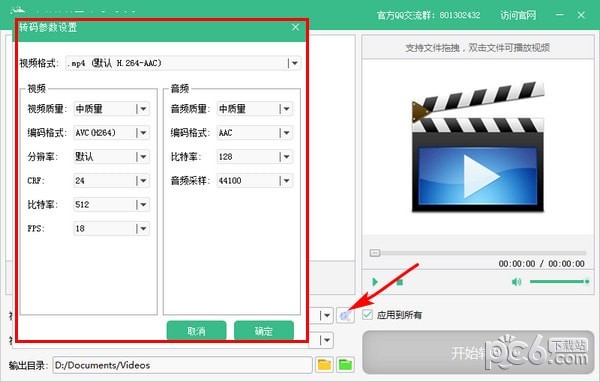Open the CRF dropdown showing 24
Image resolution: width=600 pixels, height=382 pixels.
click(x=111, y=181)
